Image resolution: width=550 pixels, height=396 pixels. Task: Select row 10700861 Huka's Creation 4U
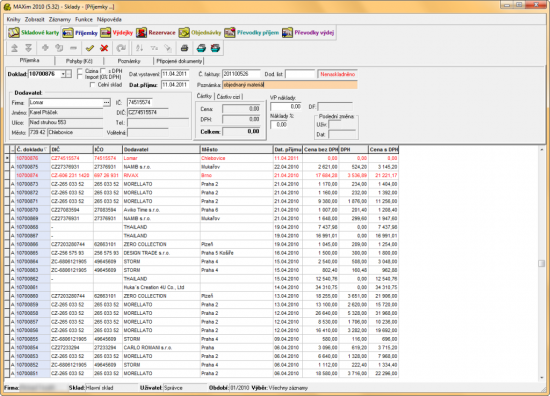[x=203, y=287]
